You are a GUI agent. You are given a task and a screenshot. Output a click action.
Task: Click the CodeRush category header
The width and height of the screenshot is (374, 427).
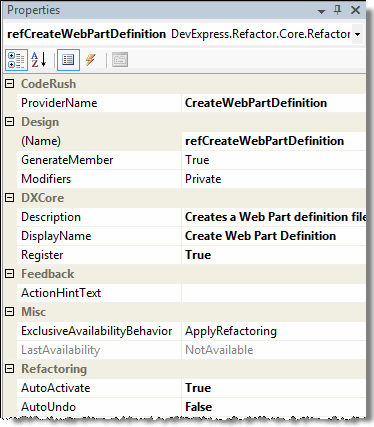tap(49, 84)
